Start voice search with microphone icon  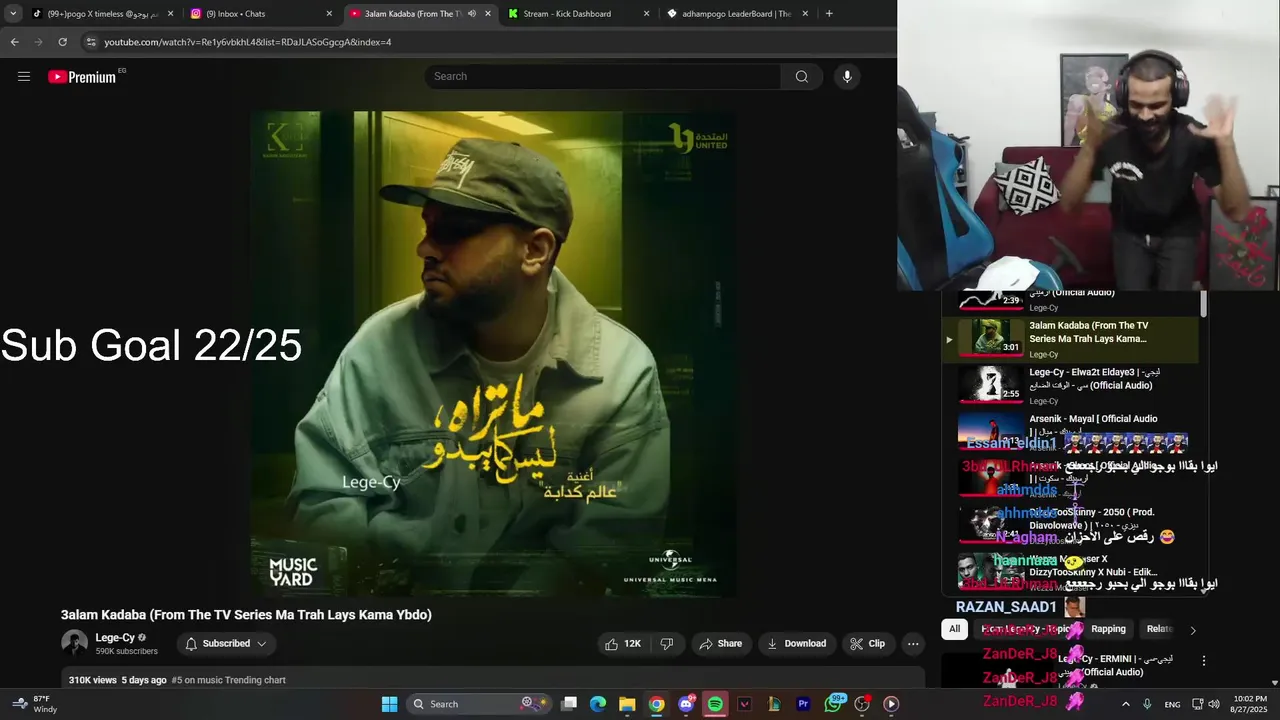(847, 77)
